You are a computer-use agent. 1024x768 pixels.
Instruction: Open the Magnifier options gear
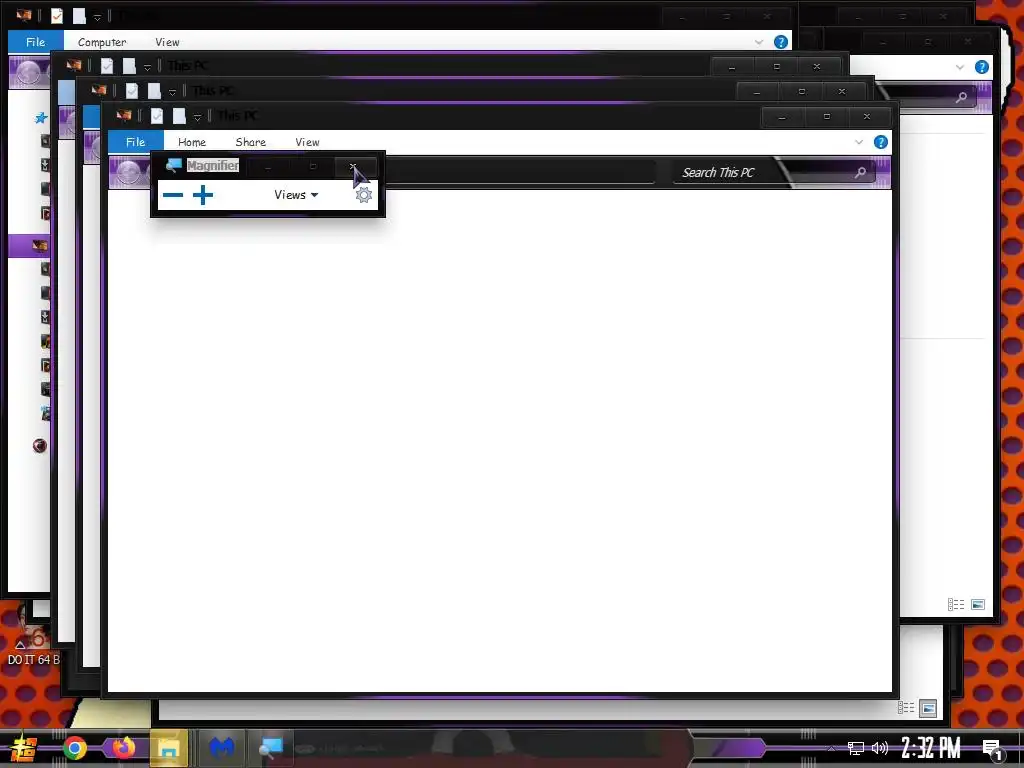(x=364, y=195)
